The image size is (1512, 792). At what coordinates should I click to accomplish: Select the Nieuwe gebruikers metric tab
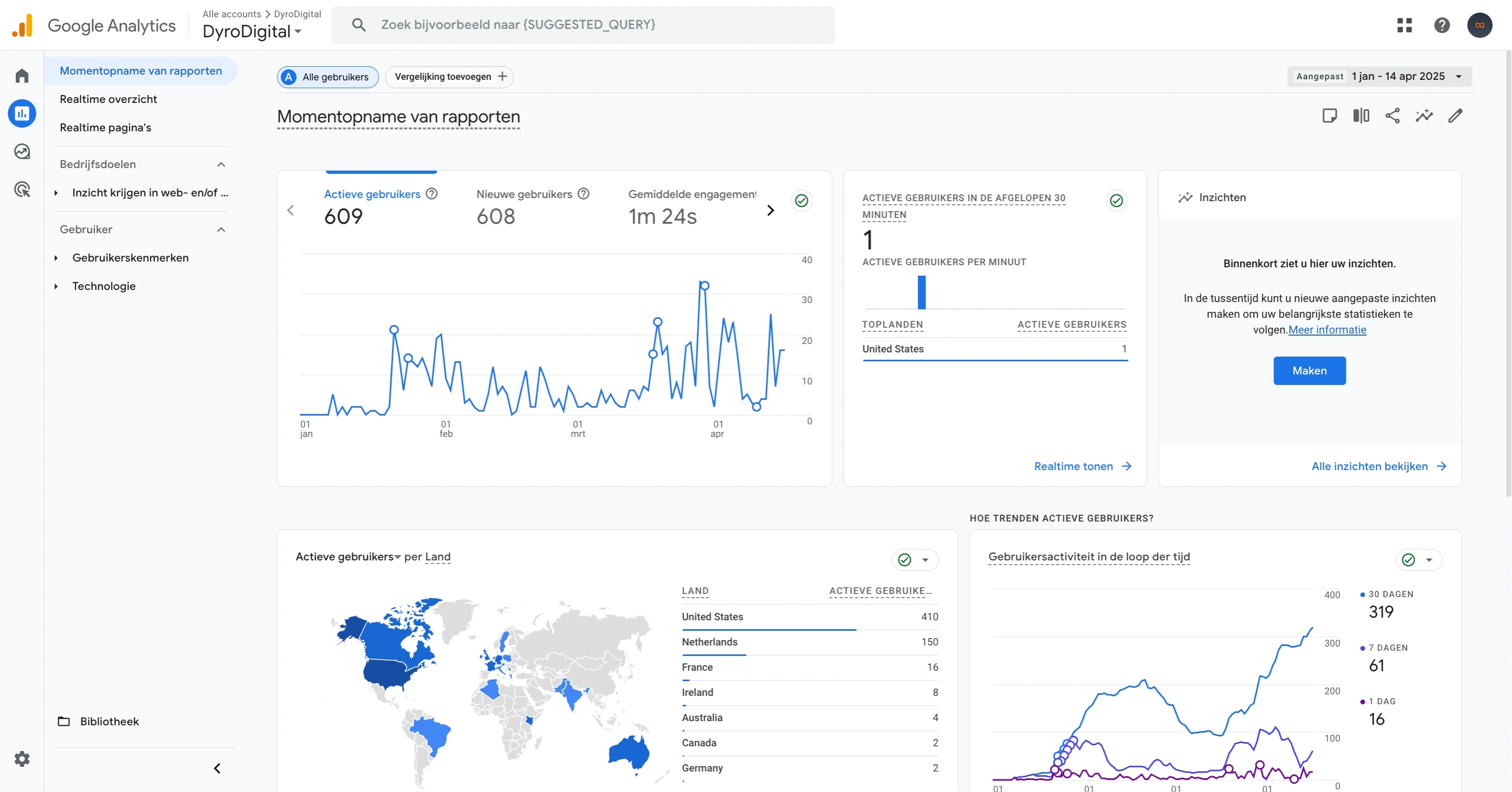[532, 208]
